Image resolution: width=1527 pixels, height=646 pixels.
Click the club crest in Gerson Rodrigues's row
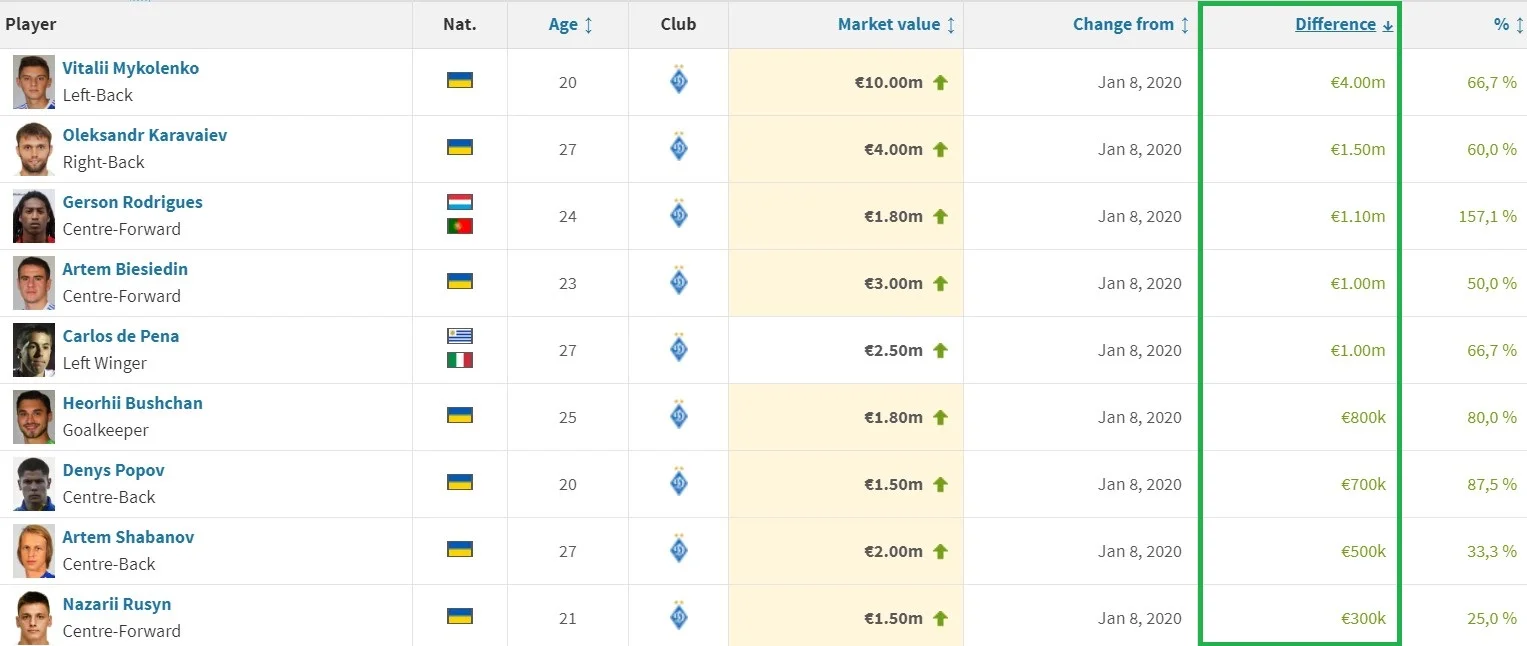coord(678,215)
